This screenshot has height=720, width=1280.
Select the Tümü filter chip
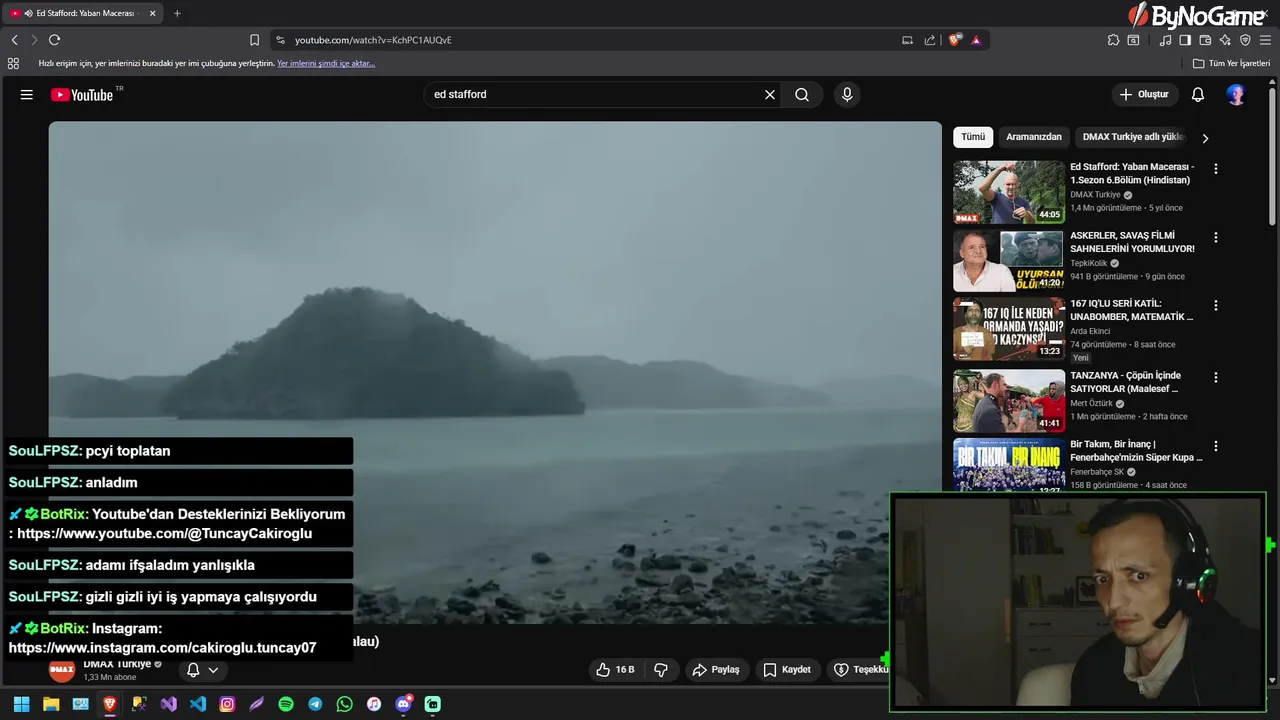[x=973, y=137]
